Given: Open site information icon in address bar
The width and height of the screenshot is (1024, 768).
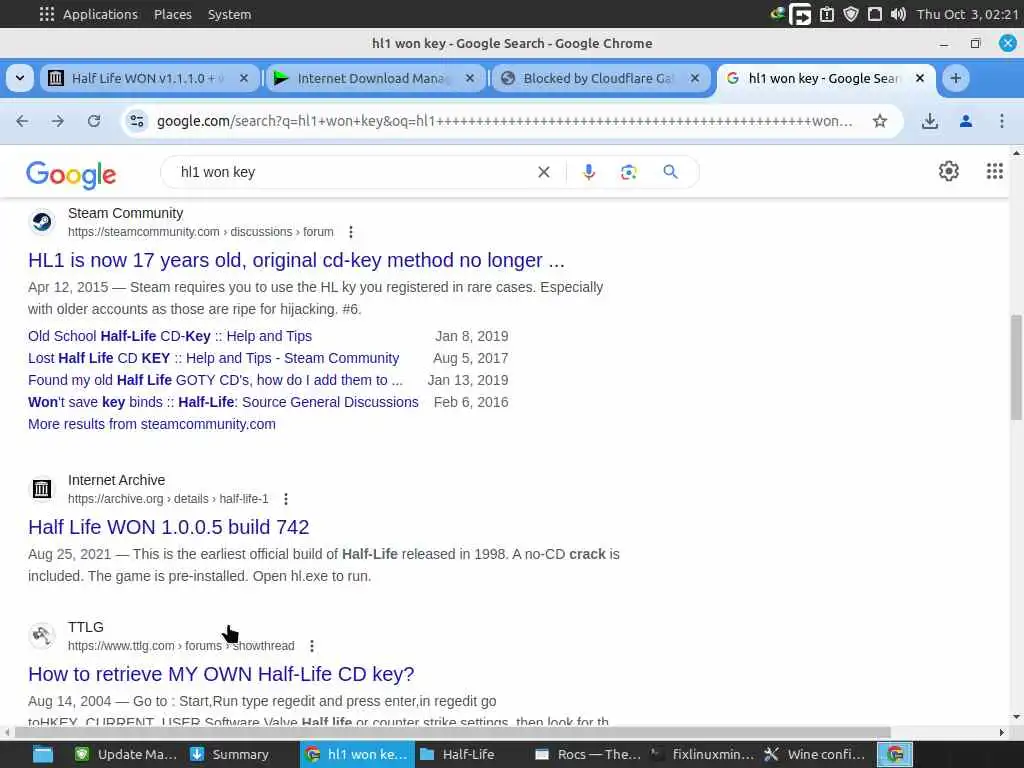Looking at the screenshot, I should coord(137,121).
